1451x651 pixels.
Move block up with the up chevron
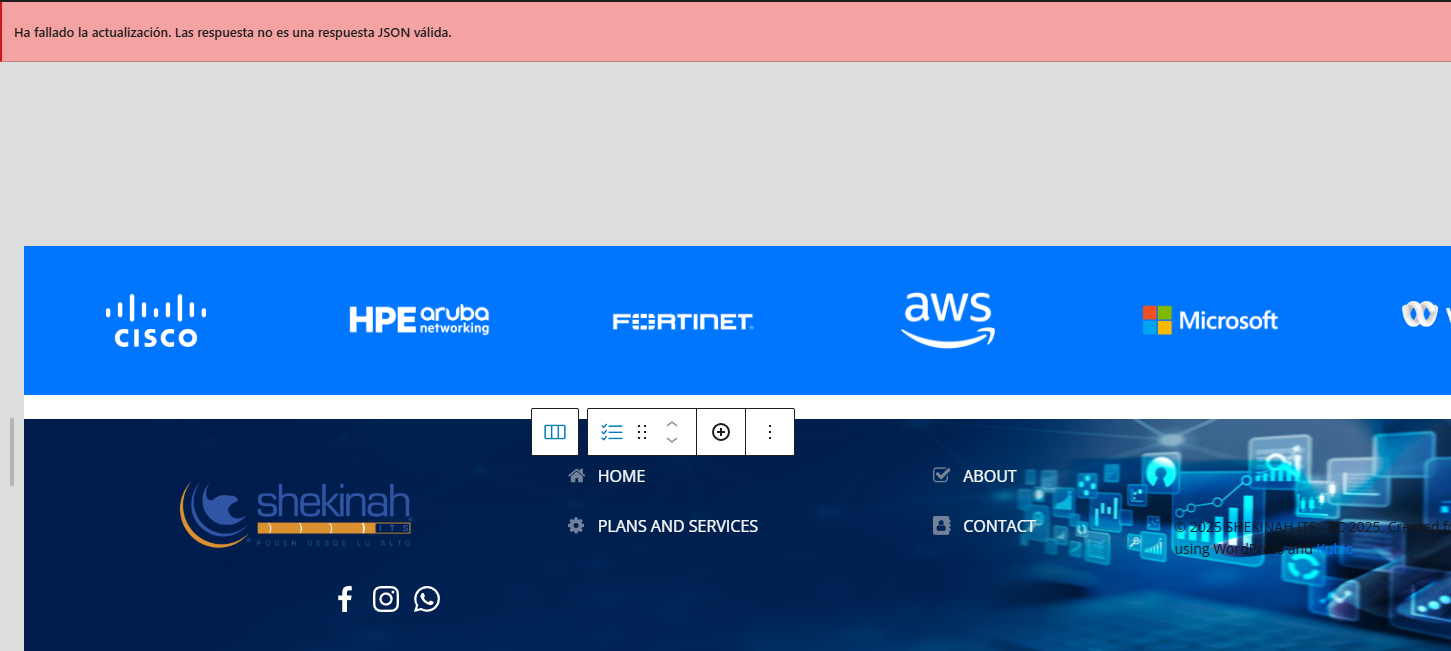pyautogui.click(x=672, y=424)
